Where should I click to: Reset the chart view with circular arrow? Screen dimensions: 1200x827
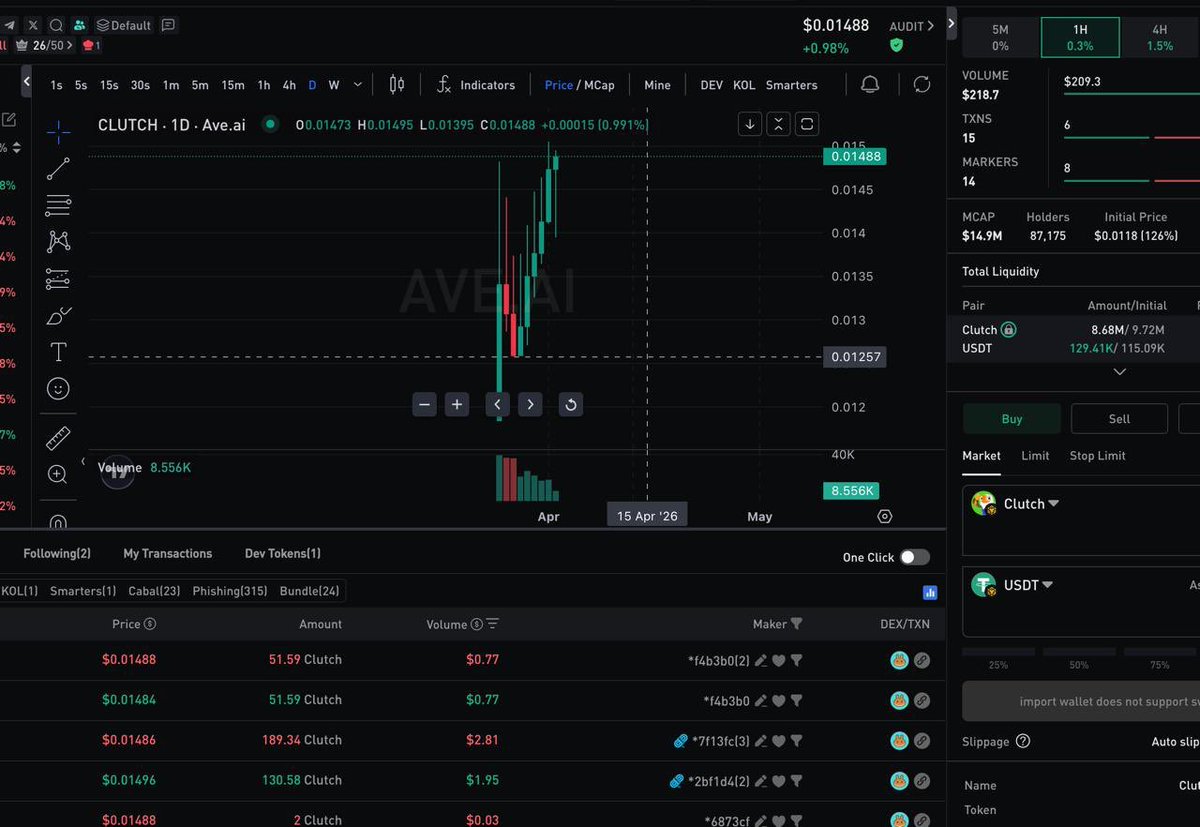point(570,404)
